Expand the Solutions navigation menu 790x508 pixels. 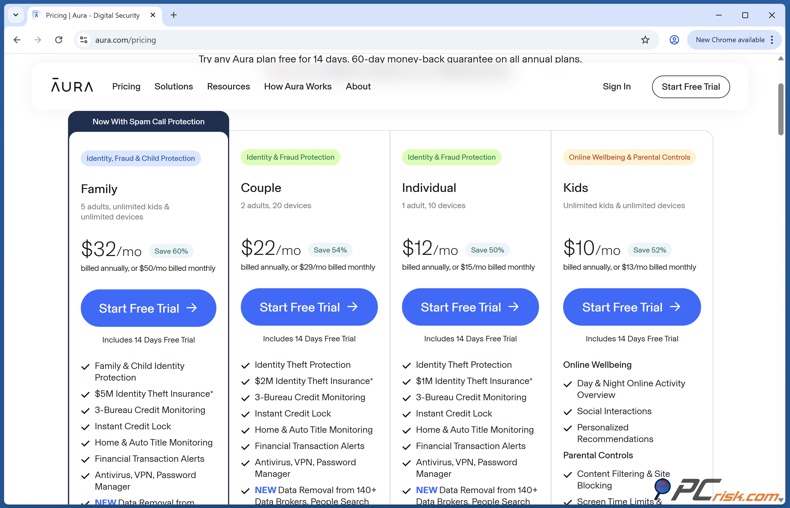tap(173, 87)
